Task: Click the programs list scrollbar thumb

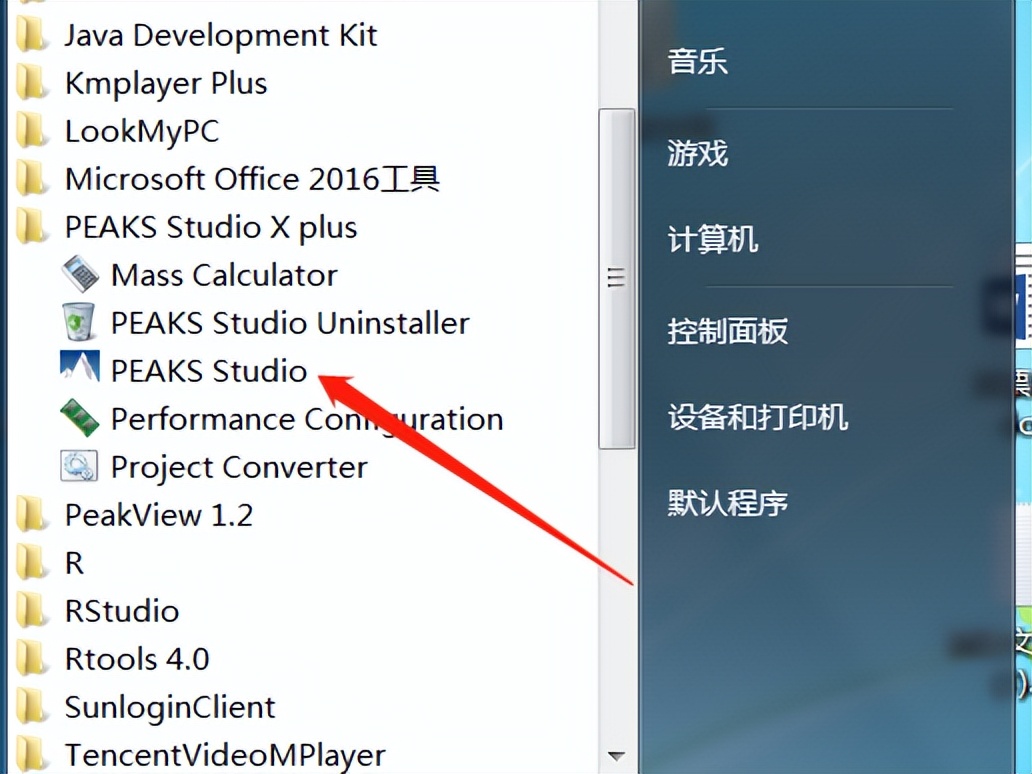Action: click(616, 278)
